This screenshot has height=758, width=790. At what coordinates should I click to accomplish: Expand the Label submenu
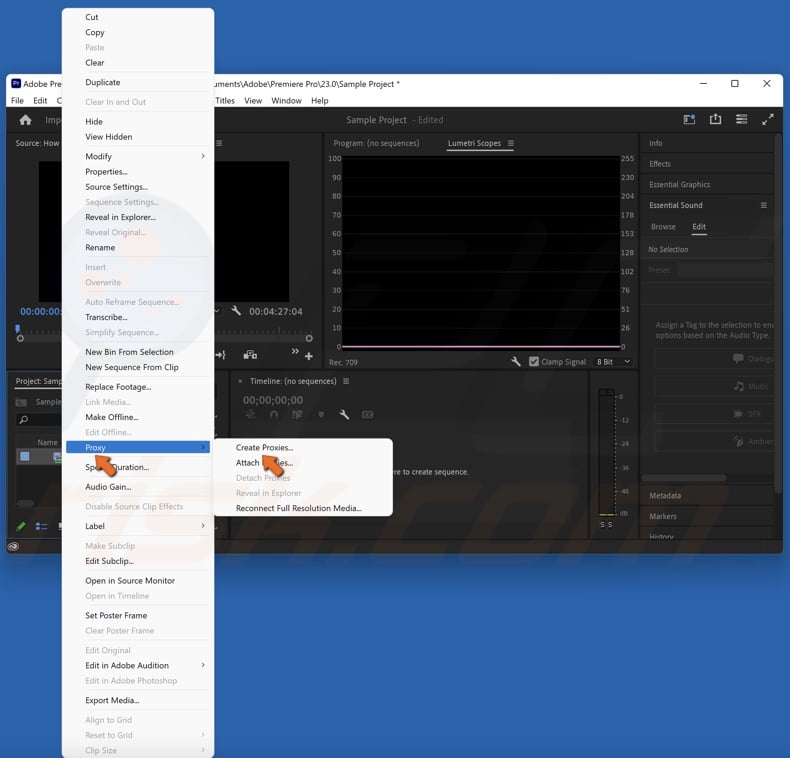coord(138,526)
